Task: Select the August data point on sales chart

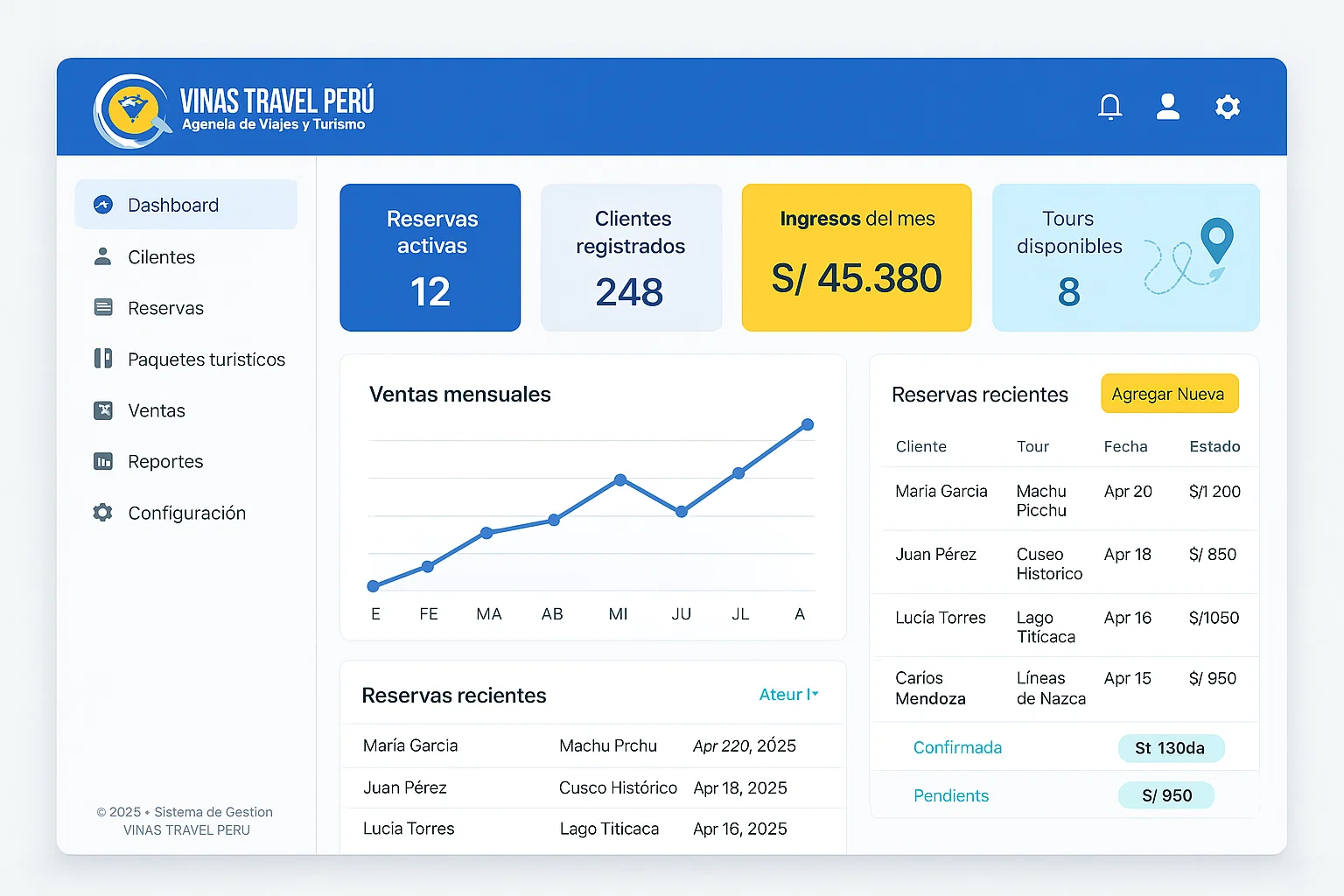Action: click(x=806, y=424)
